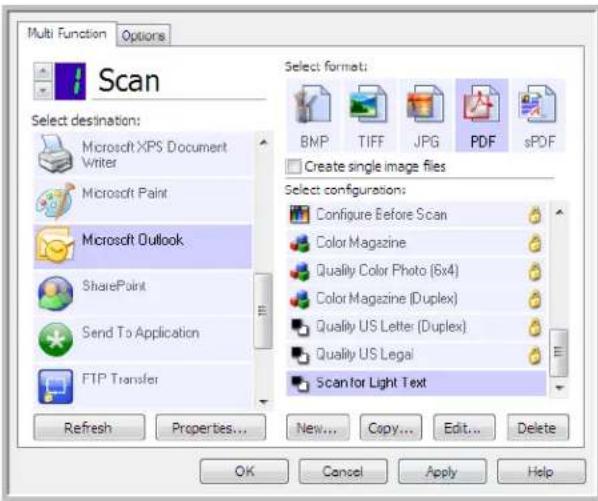This screenshot has height=501, width=598.
Task: Click the Cancel button
Action: tap(343, 471)
